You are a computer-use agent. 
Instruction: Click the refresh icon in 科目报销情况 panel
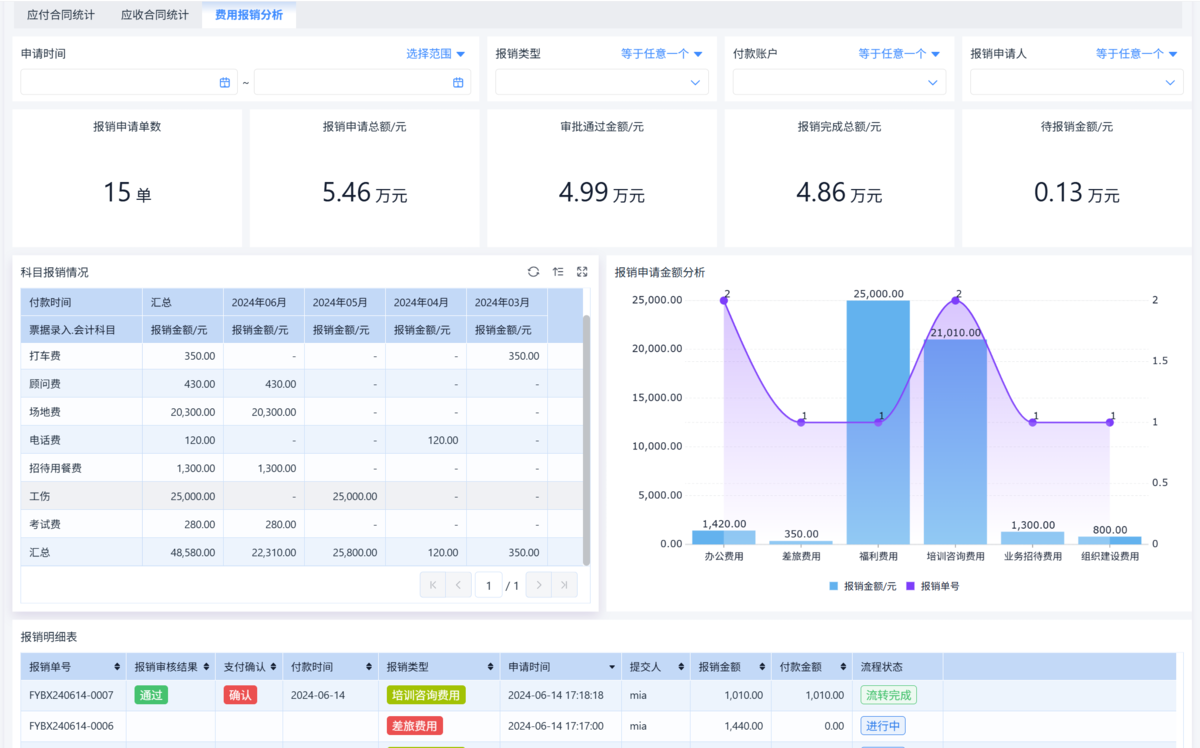[533, 272]
